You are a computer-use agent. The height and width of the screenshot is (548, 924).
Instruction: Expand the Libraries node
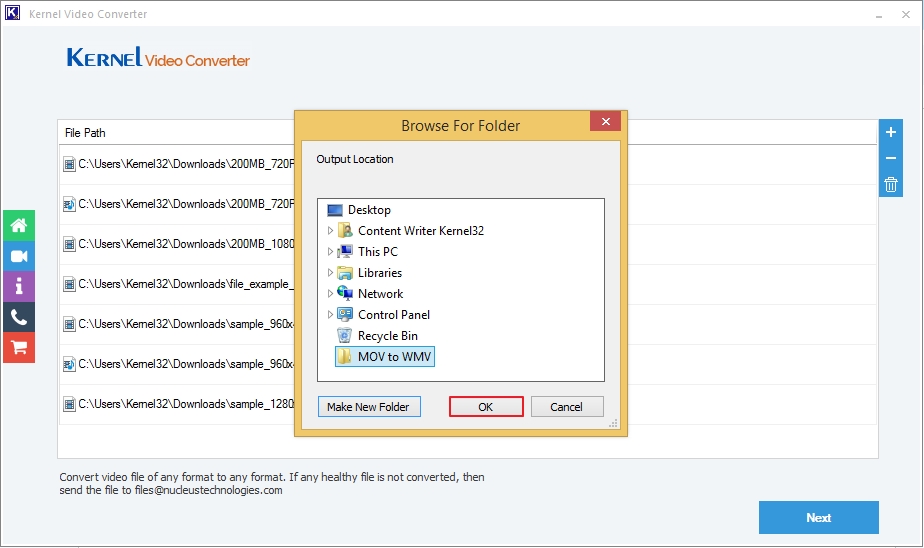(x=330, y=273)
